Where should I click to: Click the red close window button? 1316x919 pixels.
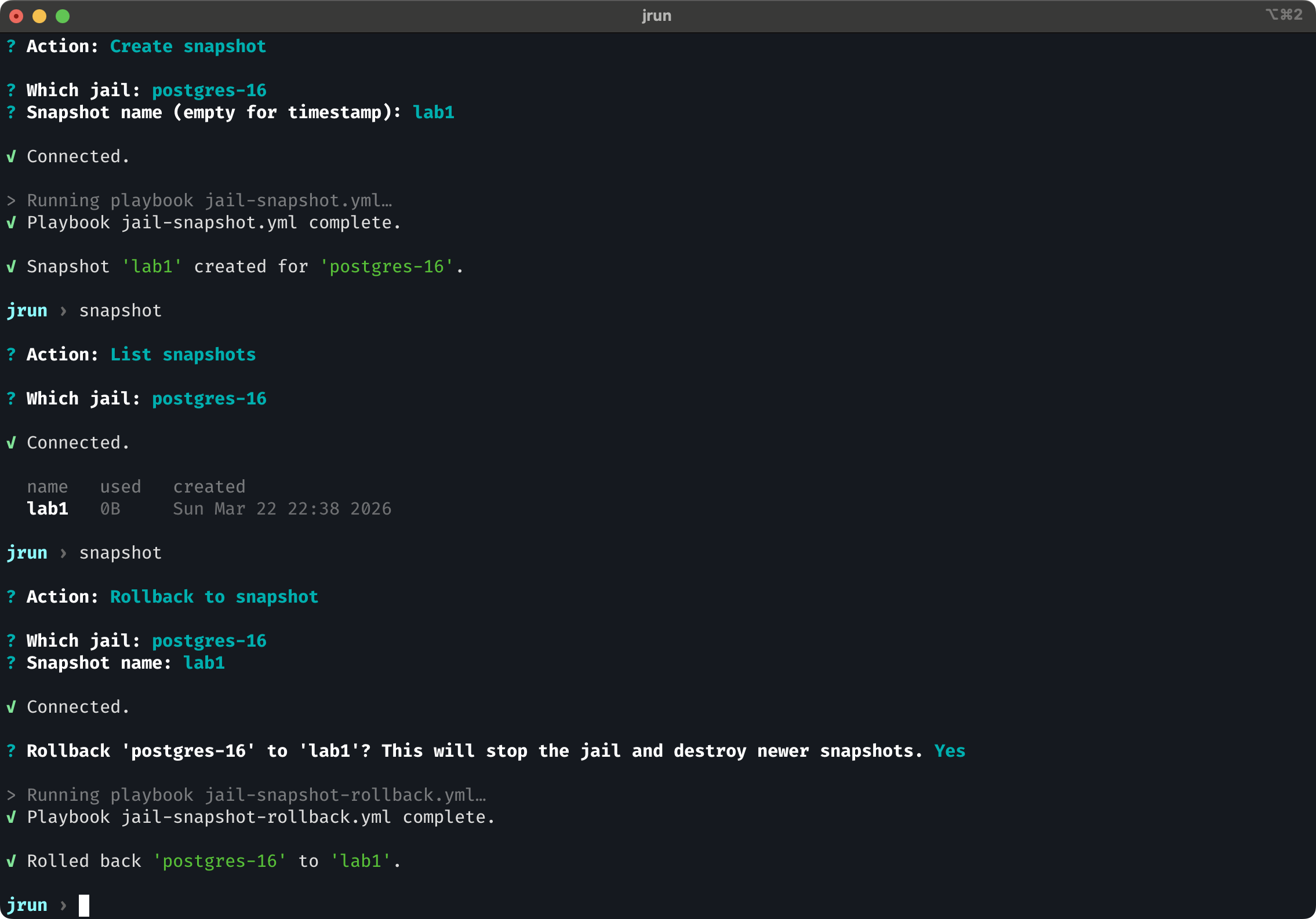click(x=16, y=16)
